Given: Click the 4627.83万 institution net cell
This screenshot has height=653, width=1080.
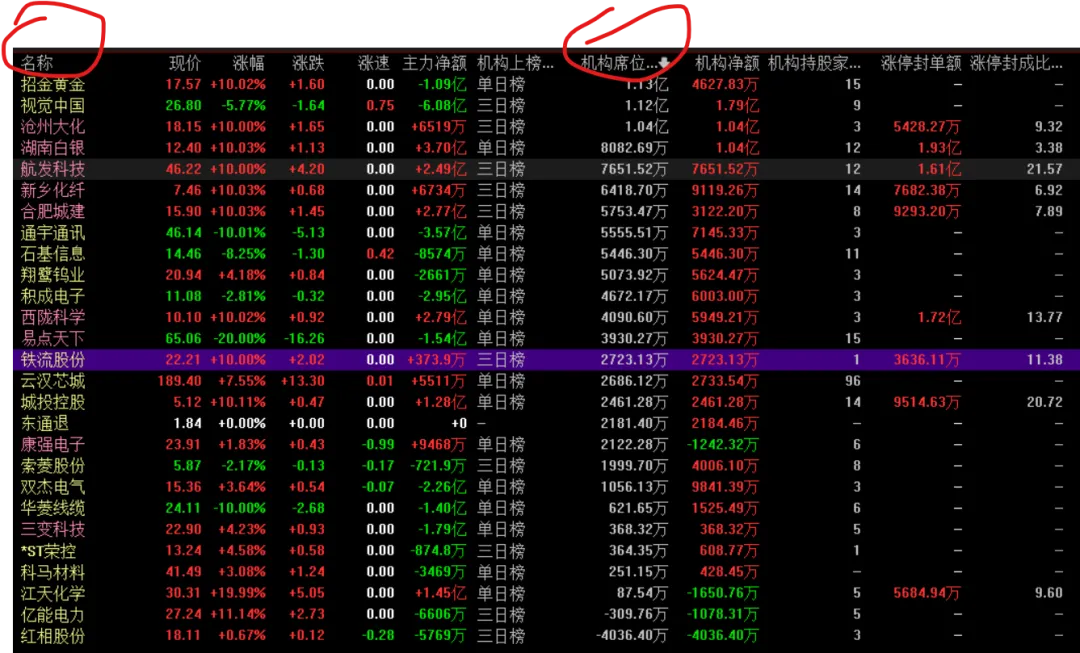Looking at the screenshot, I should coord(725,85).
